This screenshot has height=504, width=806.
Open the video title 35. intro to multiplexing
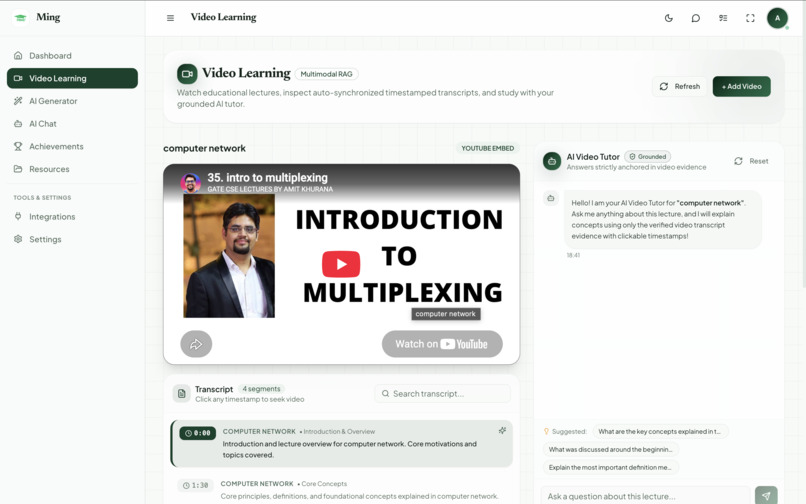(x=267, y=178)
